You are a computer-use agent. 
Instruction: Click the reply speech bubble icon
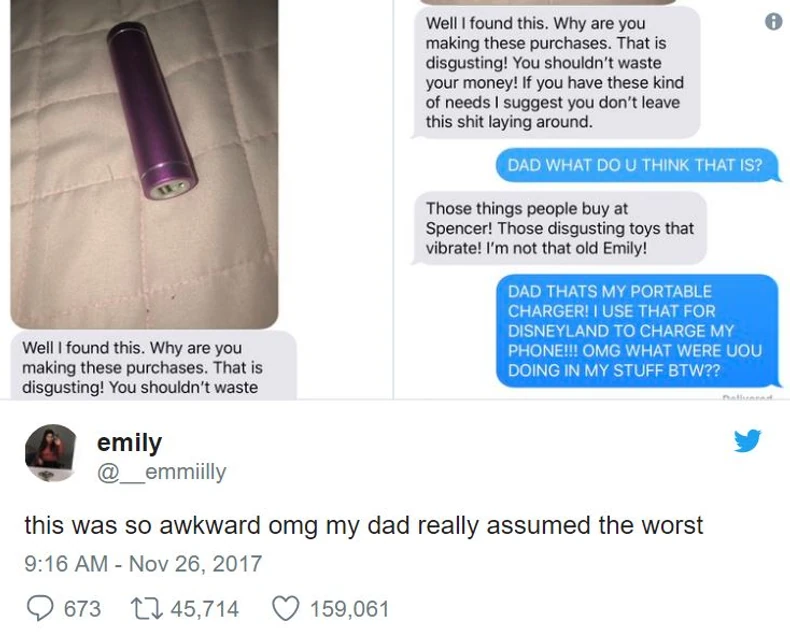[39, 609]
